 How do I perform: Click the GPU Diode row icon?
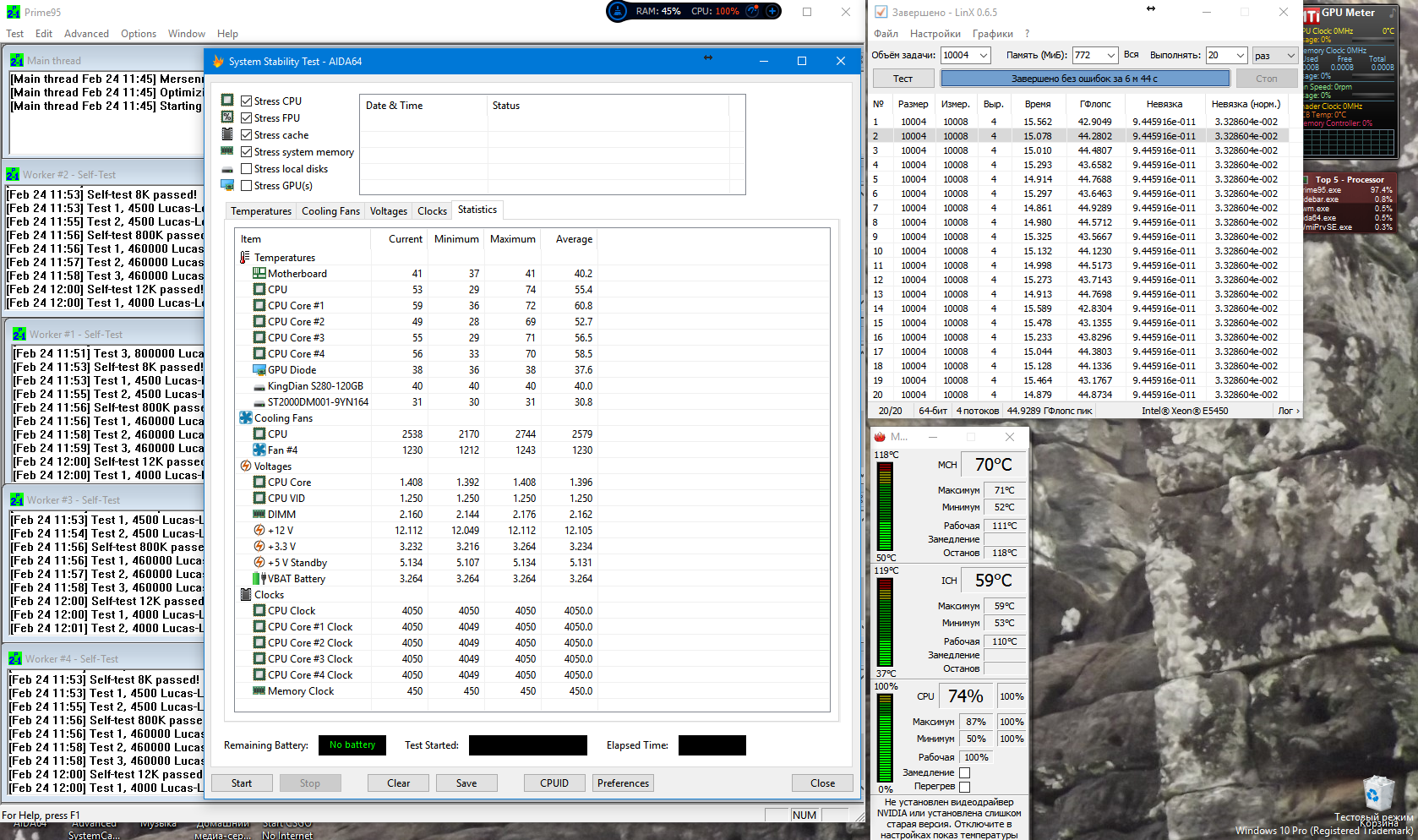(259, 369)
